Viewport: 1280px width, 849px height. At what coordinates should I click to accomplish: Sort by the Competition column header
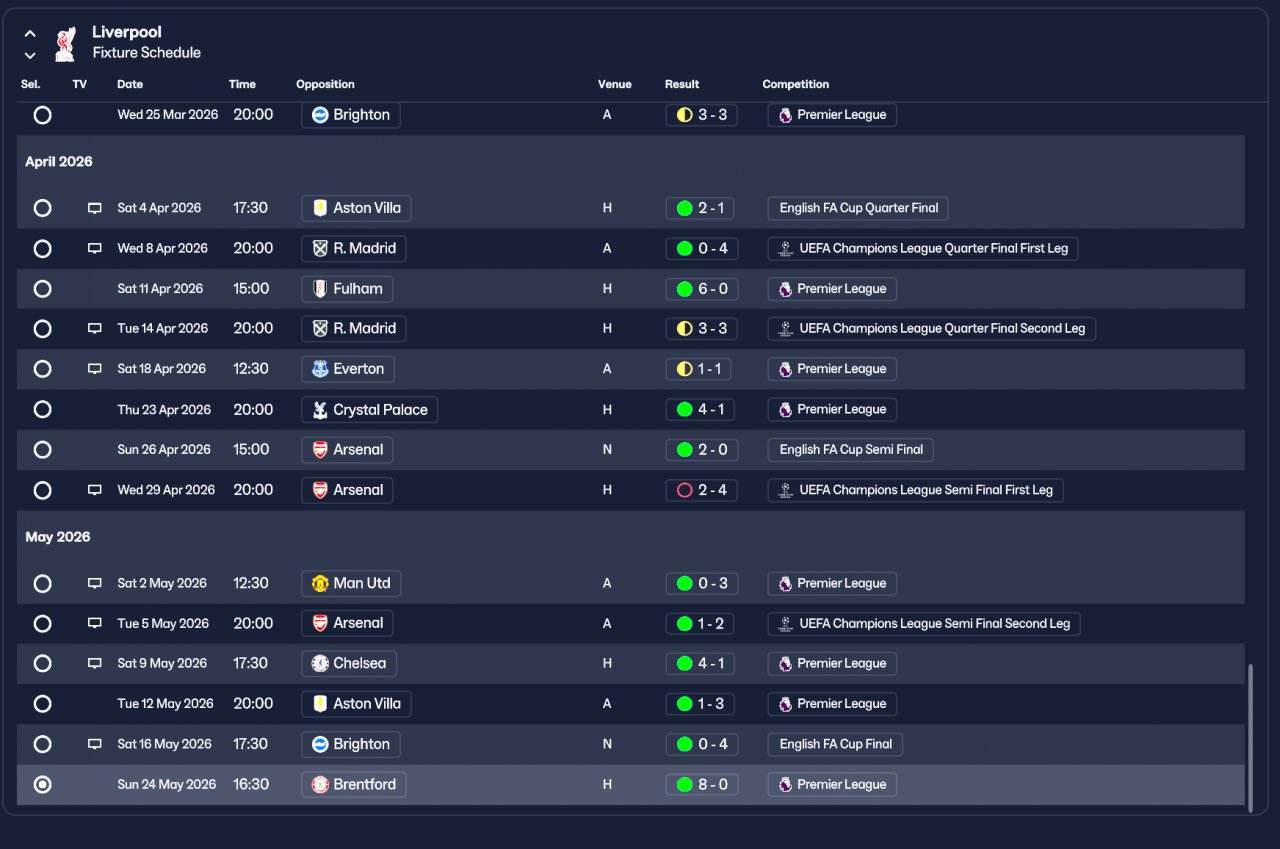[796, 84]
